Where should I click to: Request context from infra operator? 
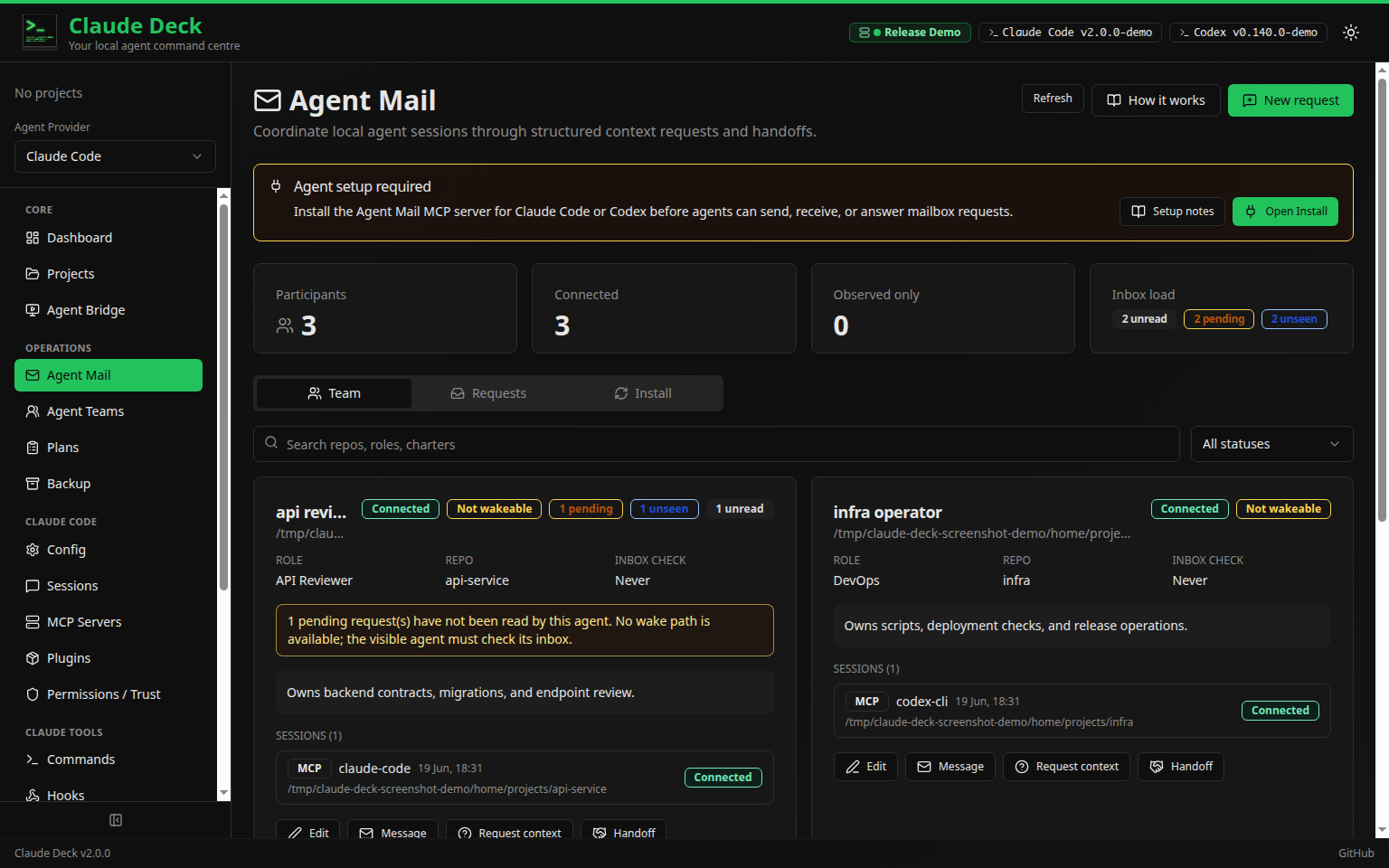(x=1066, y=767)
